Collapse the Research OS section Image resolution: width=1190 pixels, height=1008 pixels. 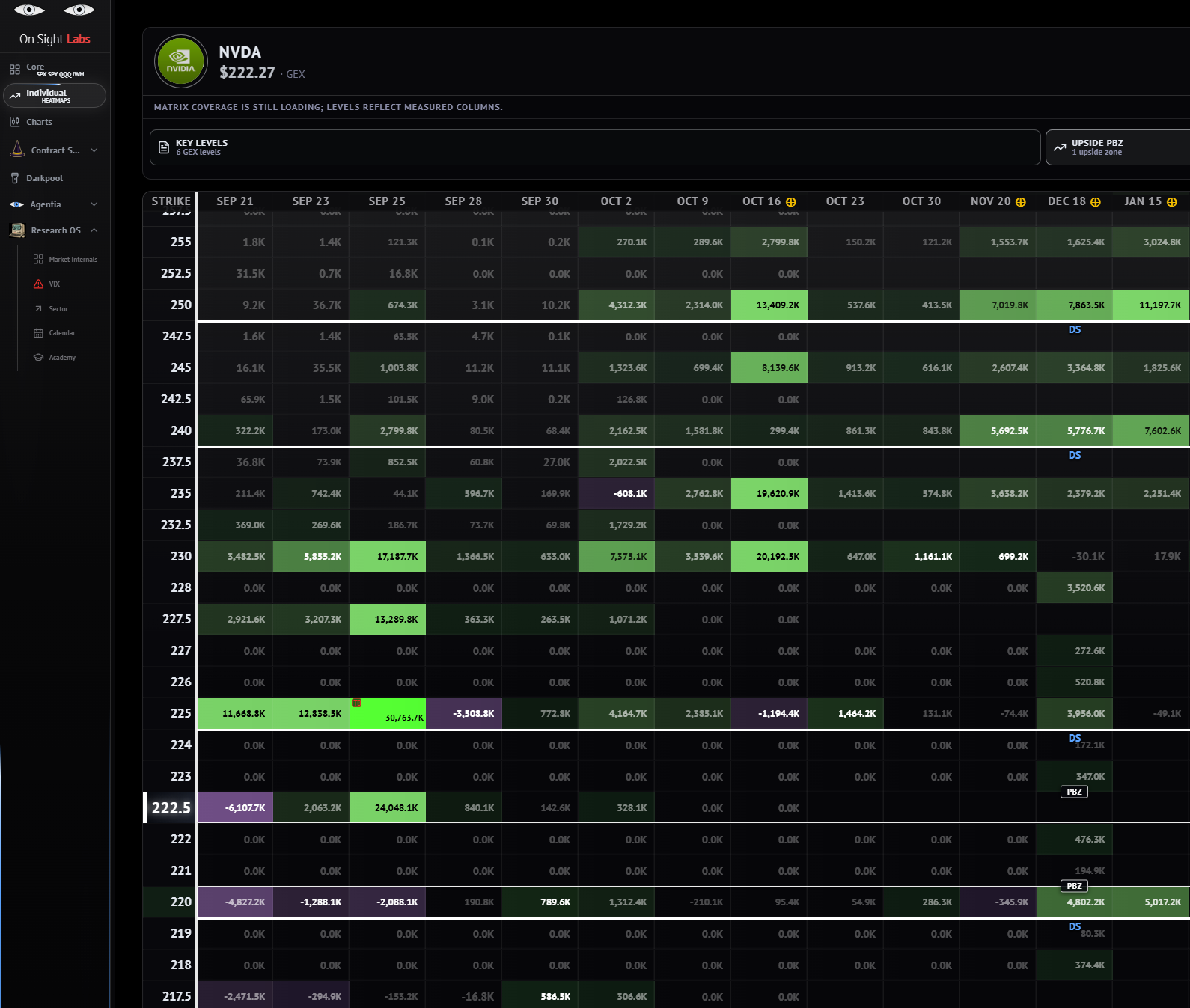tap(94, 230)
